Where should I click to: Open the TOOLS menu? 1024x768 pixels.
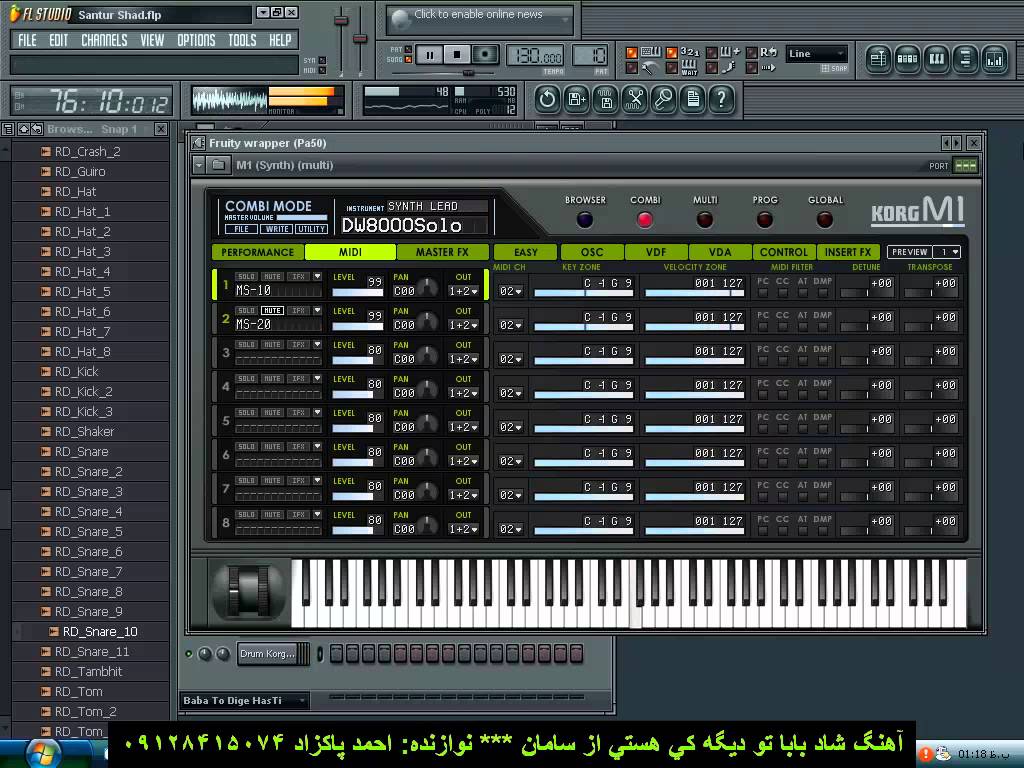pyautogui.click(x=242, y=40)
